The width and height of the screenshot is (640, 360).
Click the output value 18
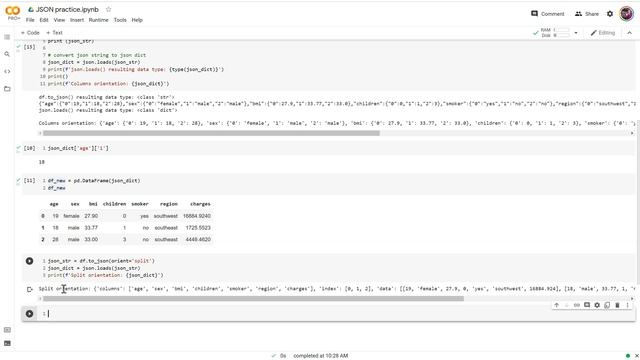pyautogui.click(x=42, y=162)
